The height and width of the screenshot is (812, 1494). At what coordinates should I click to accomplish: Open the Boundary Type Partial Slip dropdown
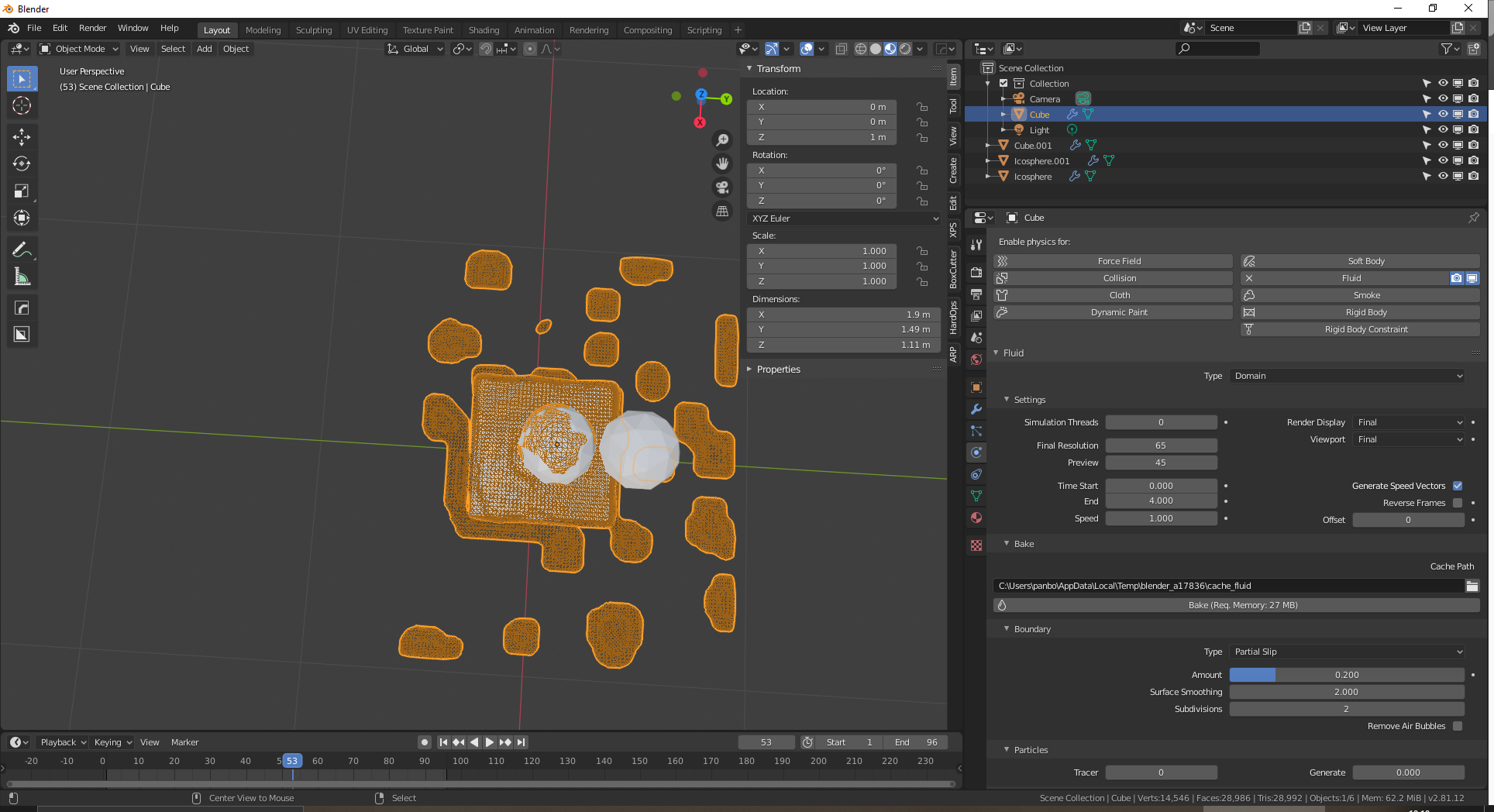pyautogui.click(x=1348, y=652)
